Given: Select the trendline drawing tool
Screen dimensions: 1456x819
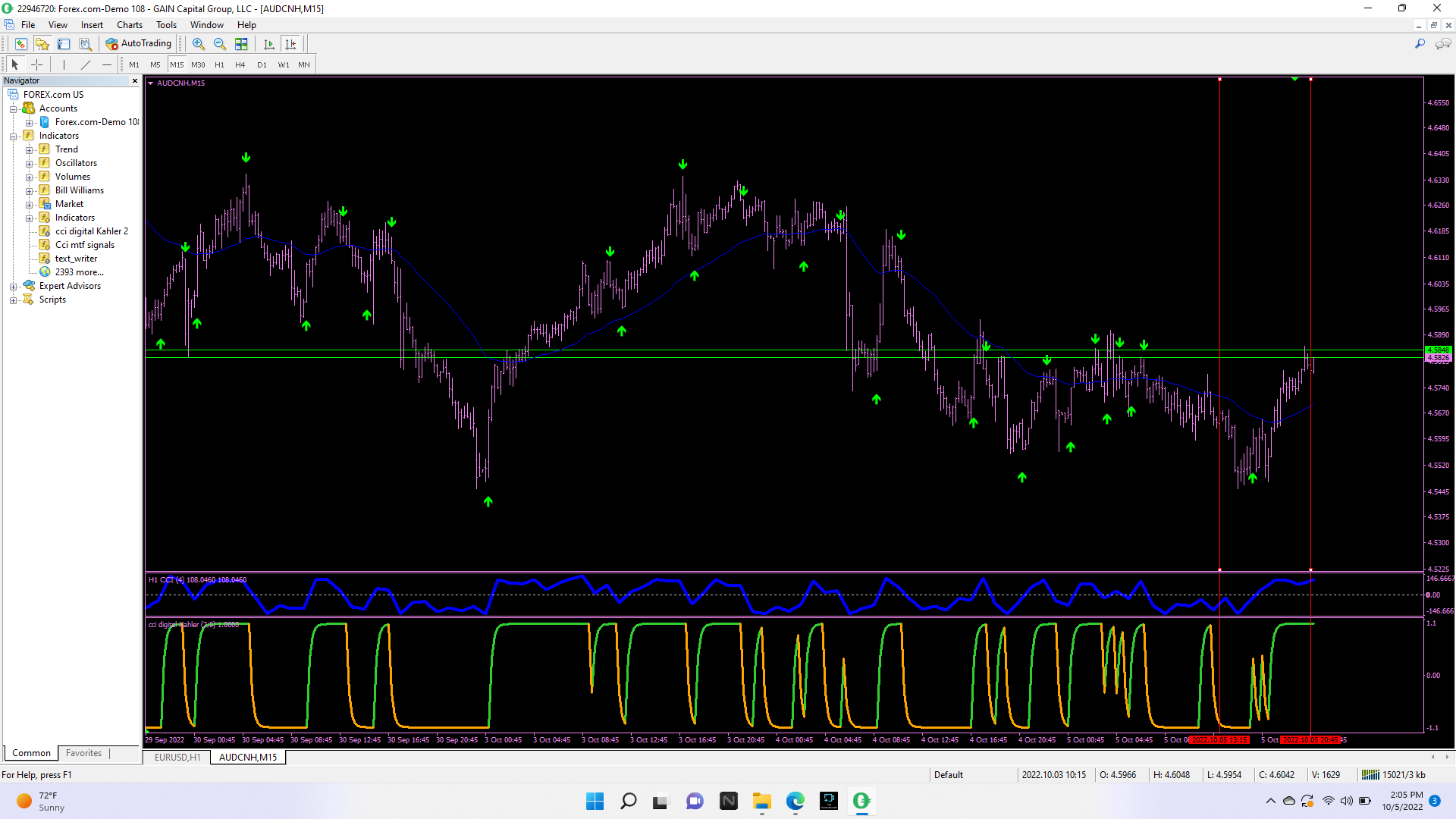Looking at the screenshot, I should pos(86,64).
